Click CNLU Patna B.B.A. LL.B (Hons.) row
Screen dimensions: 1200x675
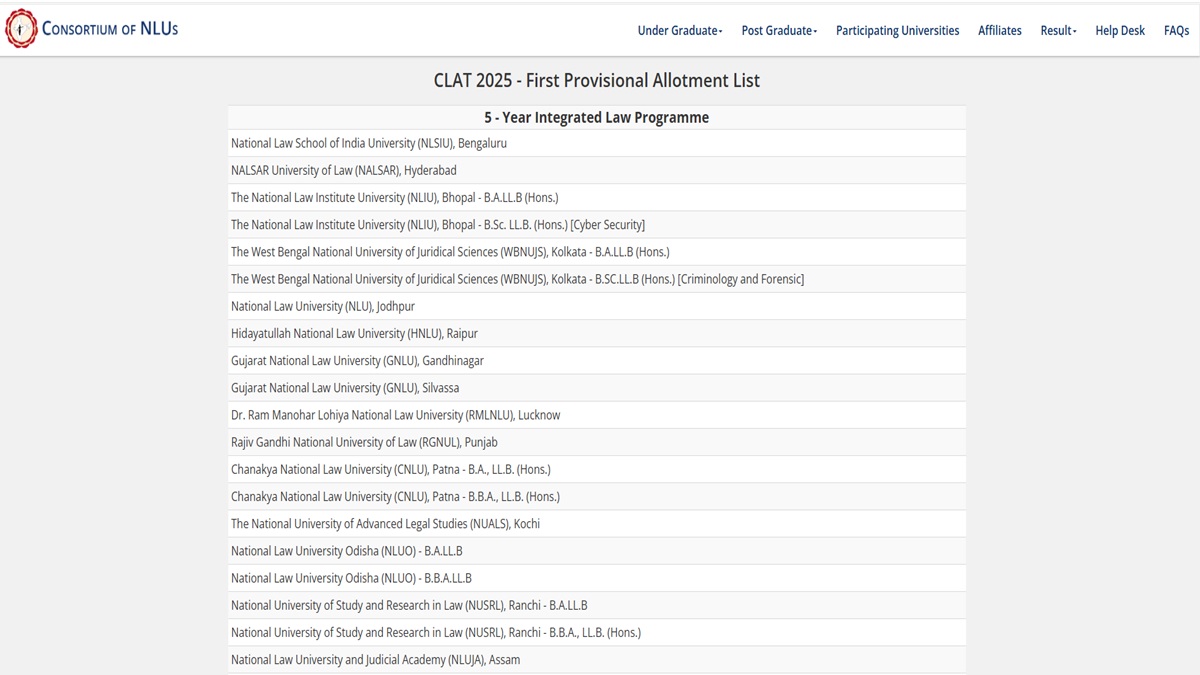pos(395,496)
